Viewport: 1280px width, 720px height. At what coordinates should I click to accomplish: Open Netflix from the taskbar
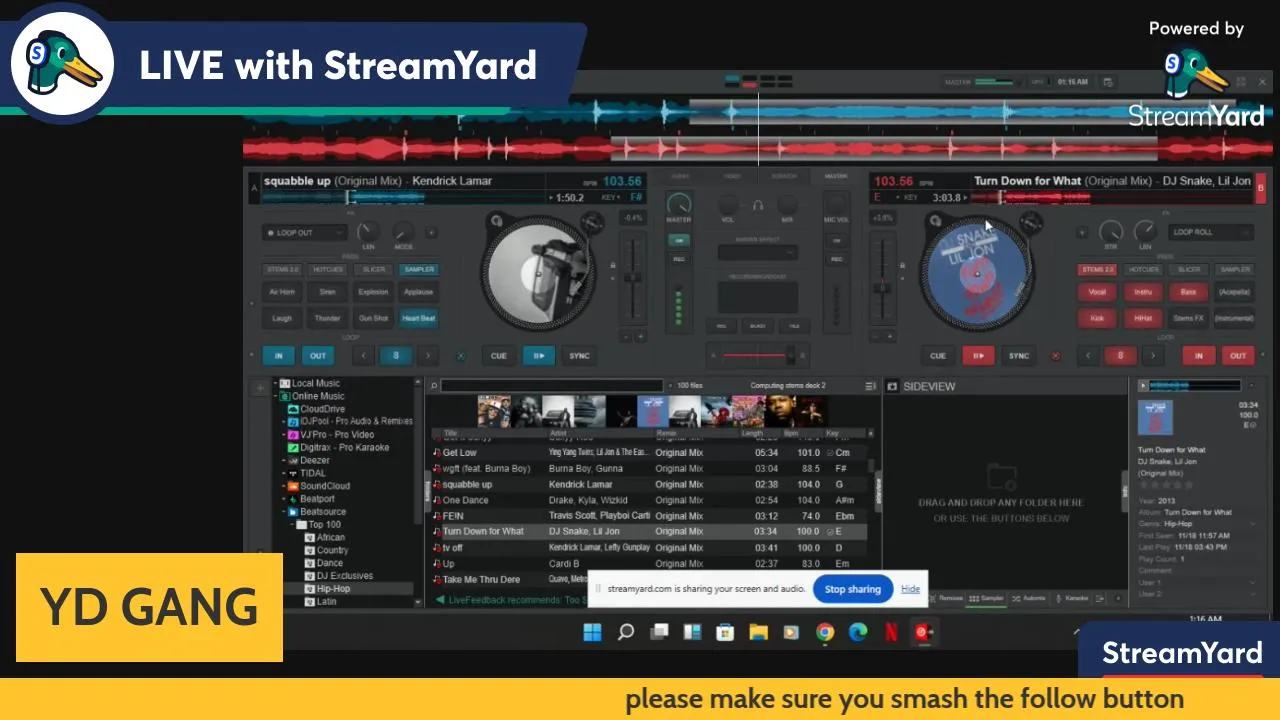[x=891, y=632]
